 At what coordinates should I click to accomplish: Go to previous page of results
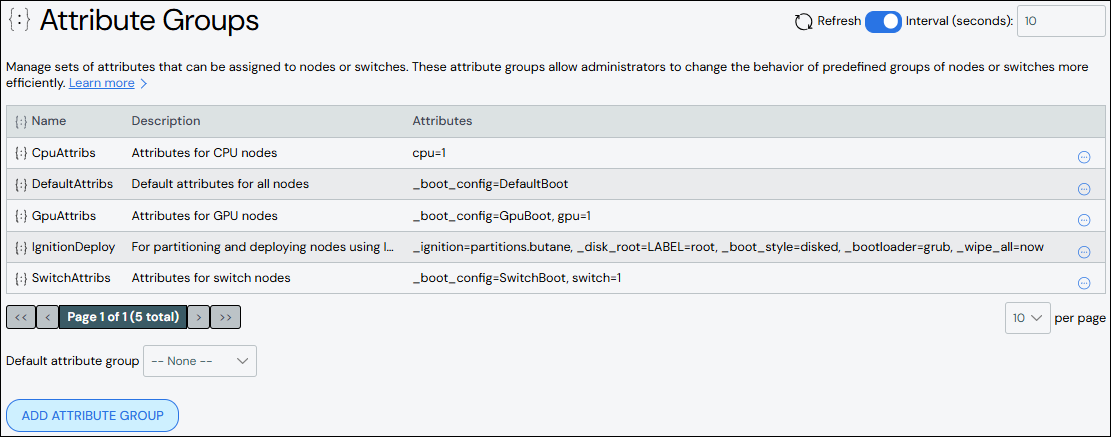(47, 317)
